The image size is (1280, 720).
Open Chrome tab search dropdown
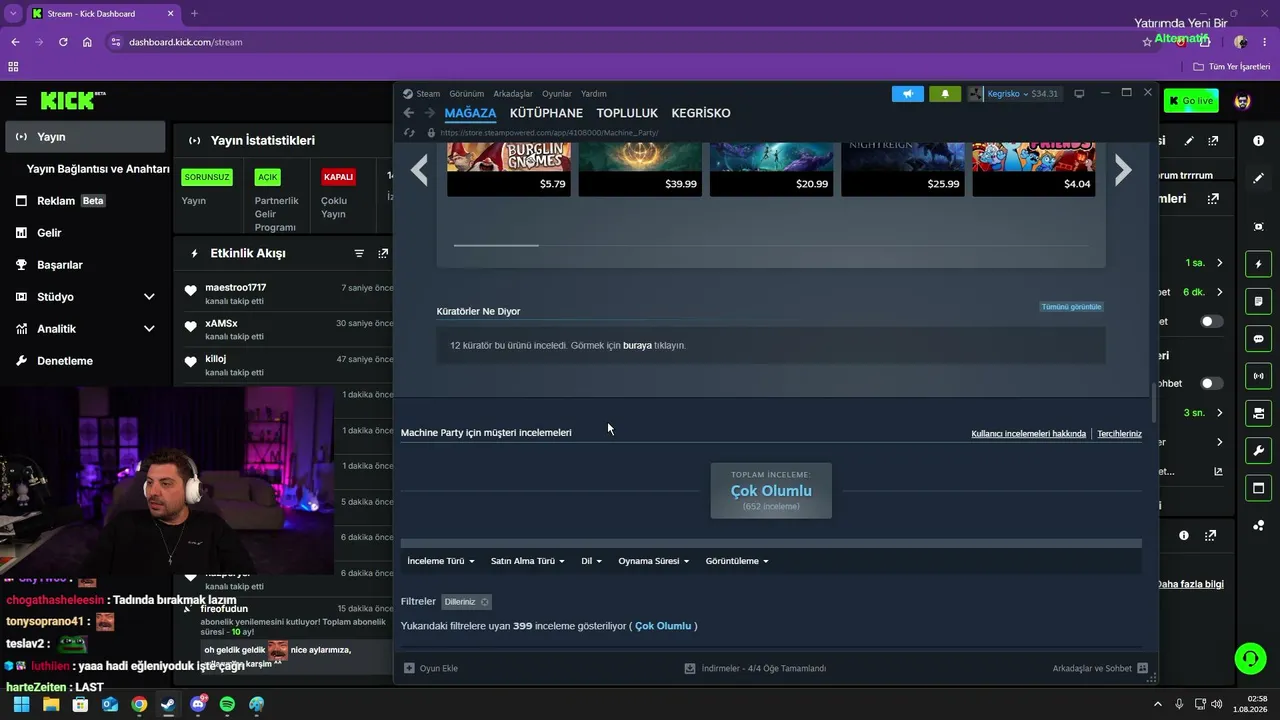(x=14, y=13)
